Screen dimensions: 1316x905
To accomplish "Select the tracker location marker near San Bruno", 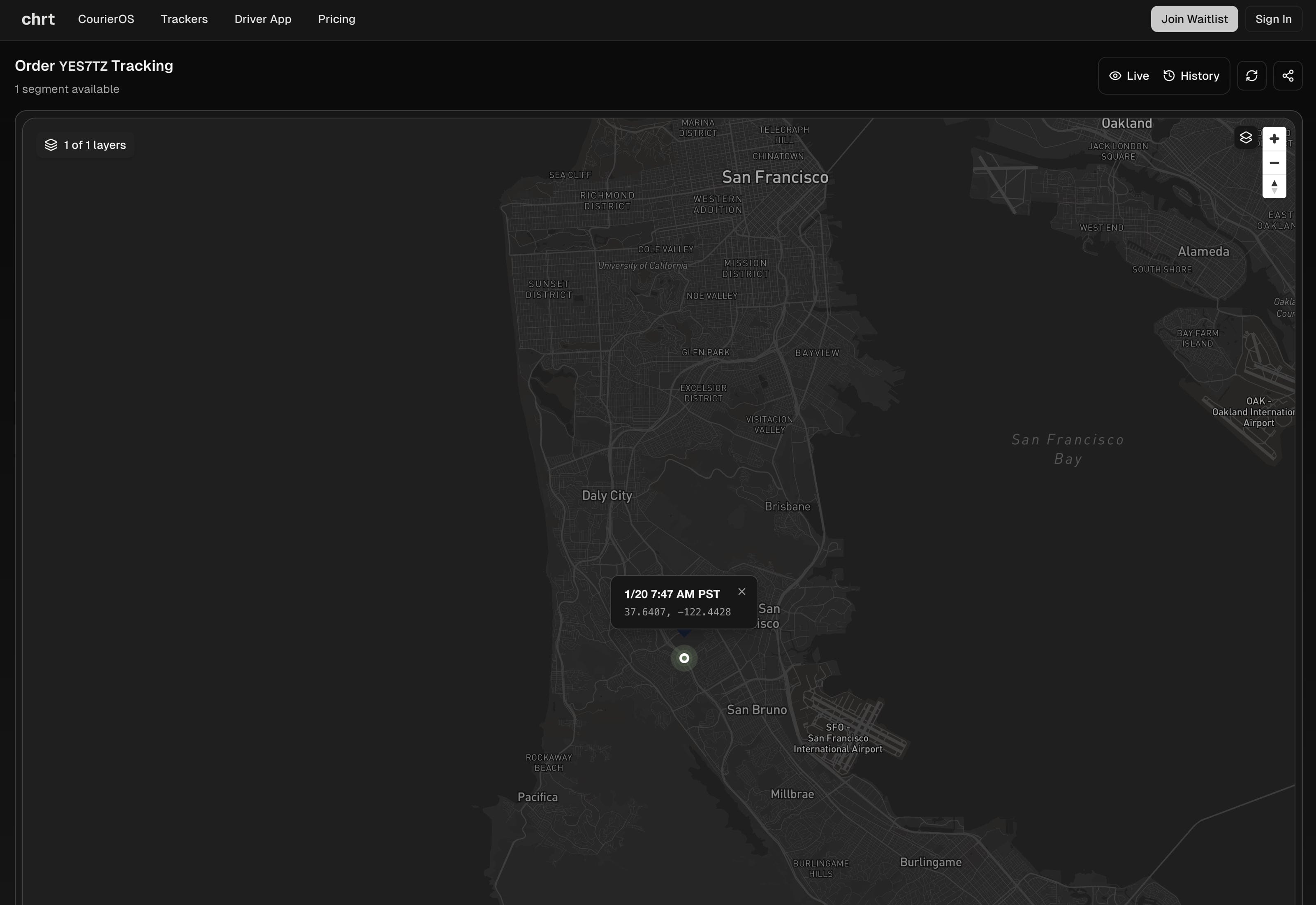I will [x=684, y=658].
